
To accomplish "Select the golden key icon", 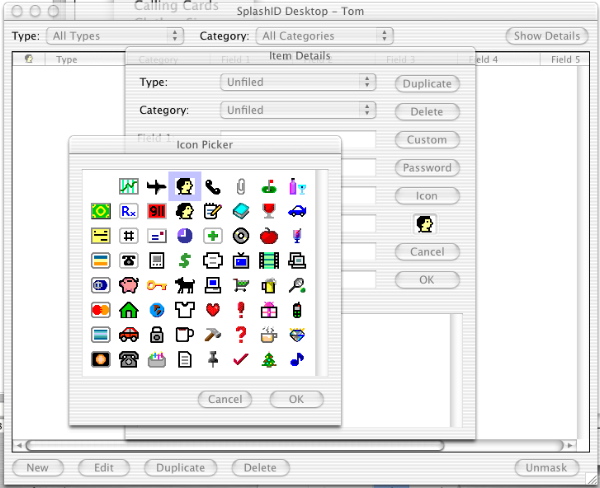I will [156, 285].
